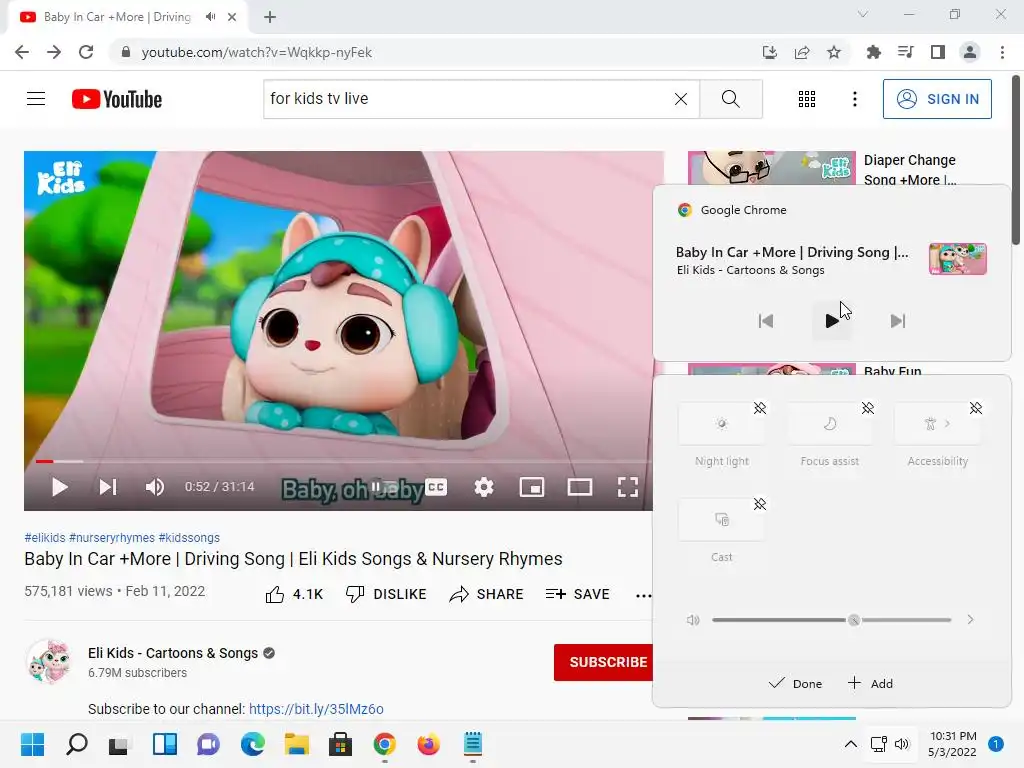Click the #nurseryrhymes hashtag

pos(112,537)
